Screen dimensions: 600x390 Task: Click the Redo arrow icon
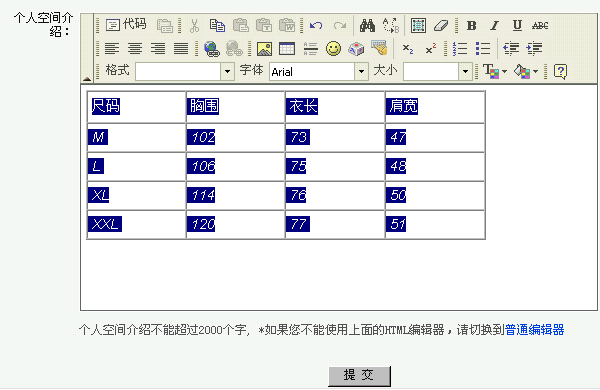[339, 26]
